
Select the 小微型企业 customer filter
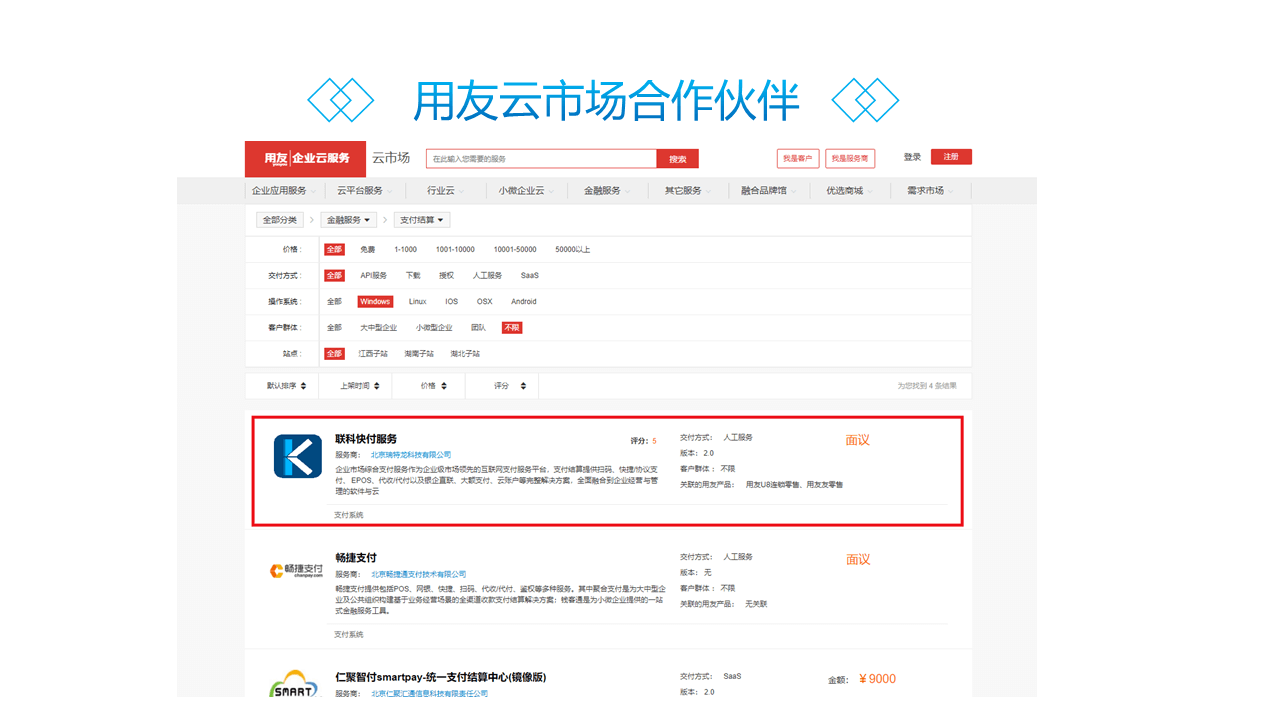tap(435, 327)
